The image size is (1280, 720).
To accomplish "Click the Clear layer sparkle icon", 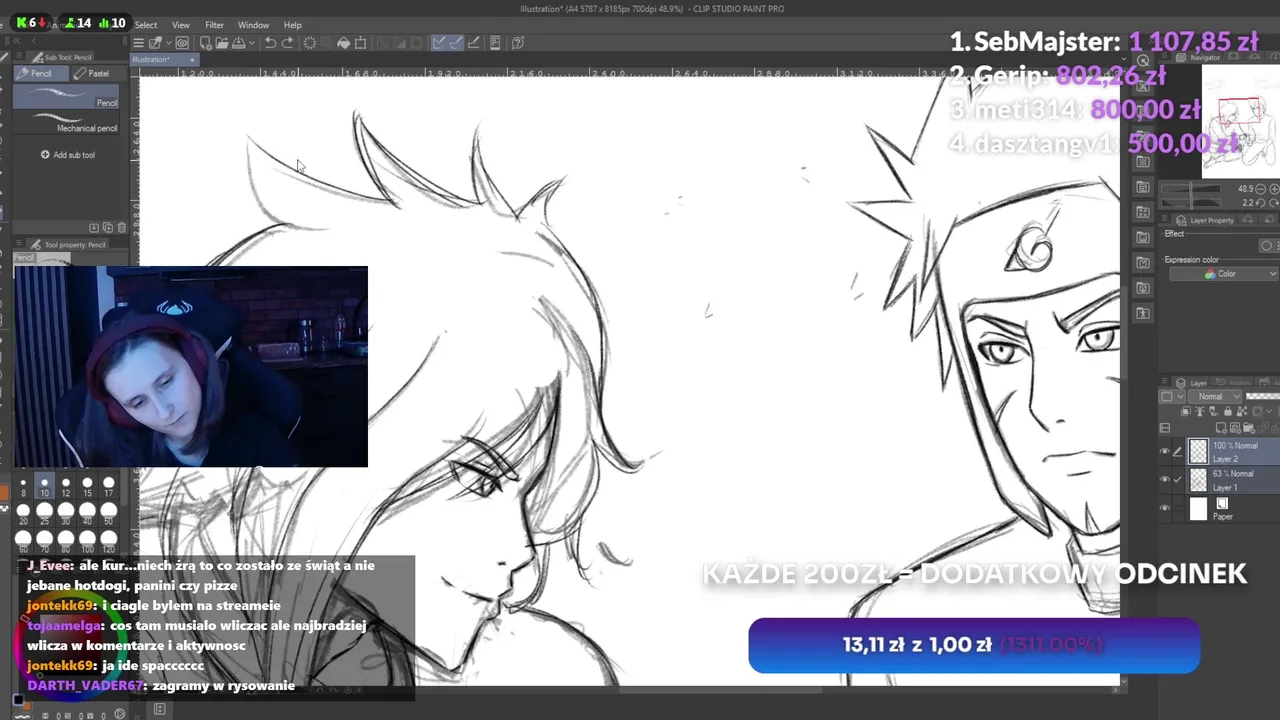I will click(x=310, y=43).
